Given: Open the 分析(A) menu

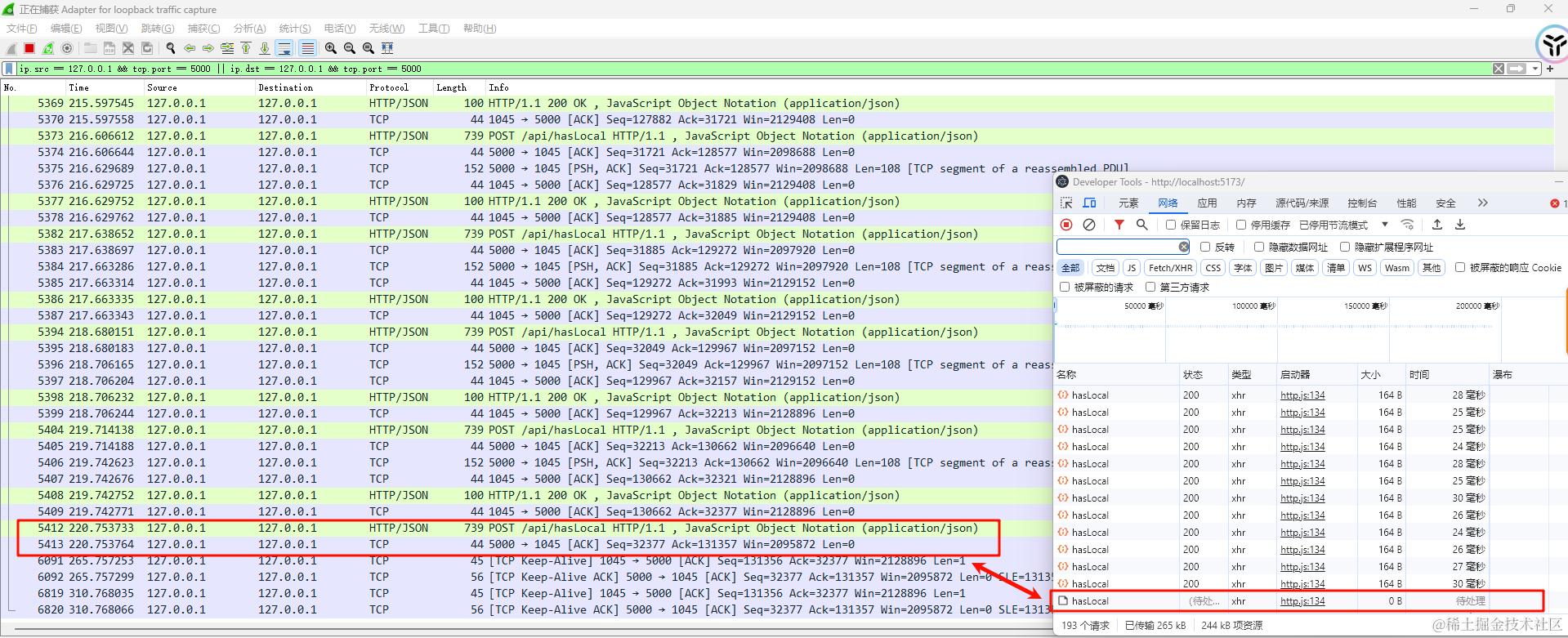Looking at the screenshot, I should [249, 29].
